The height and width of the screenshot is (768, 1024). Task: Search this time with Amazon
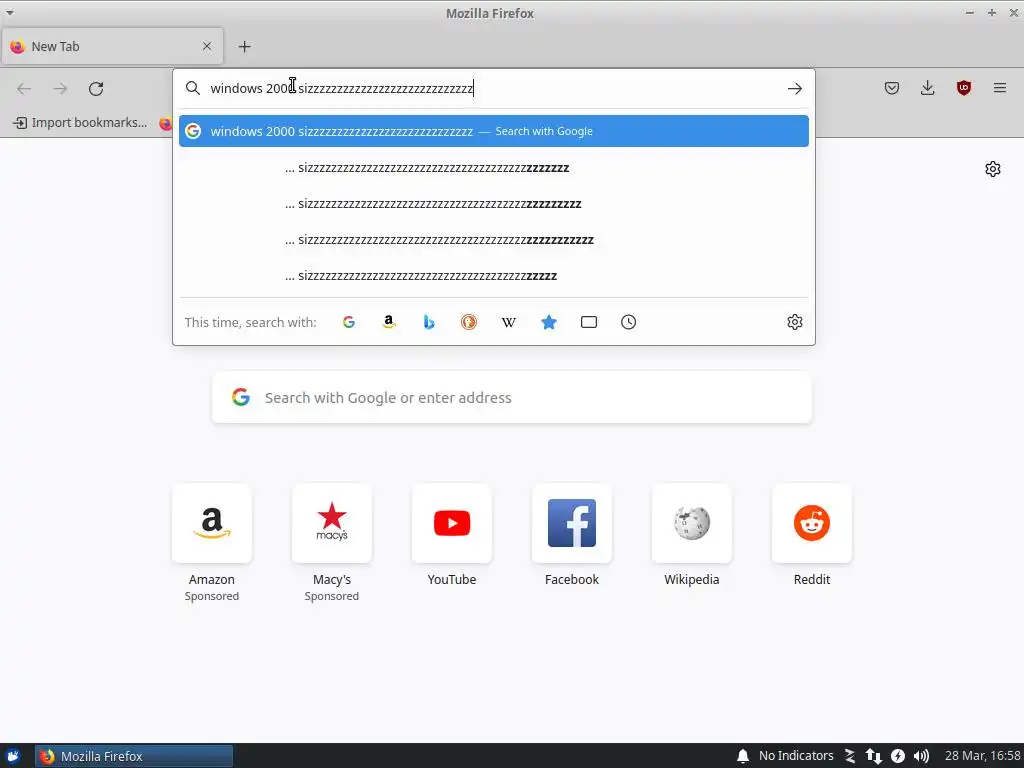(389, 322)
